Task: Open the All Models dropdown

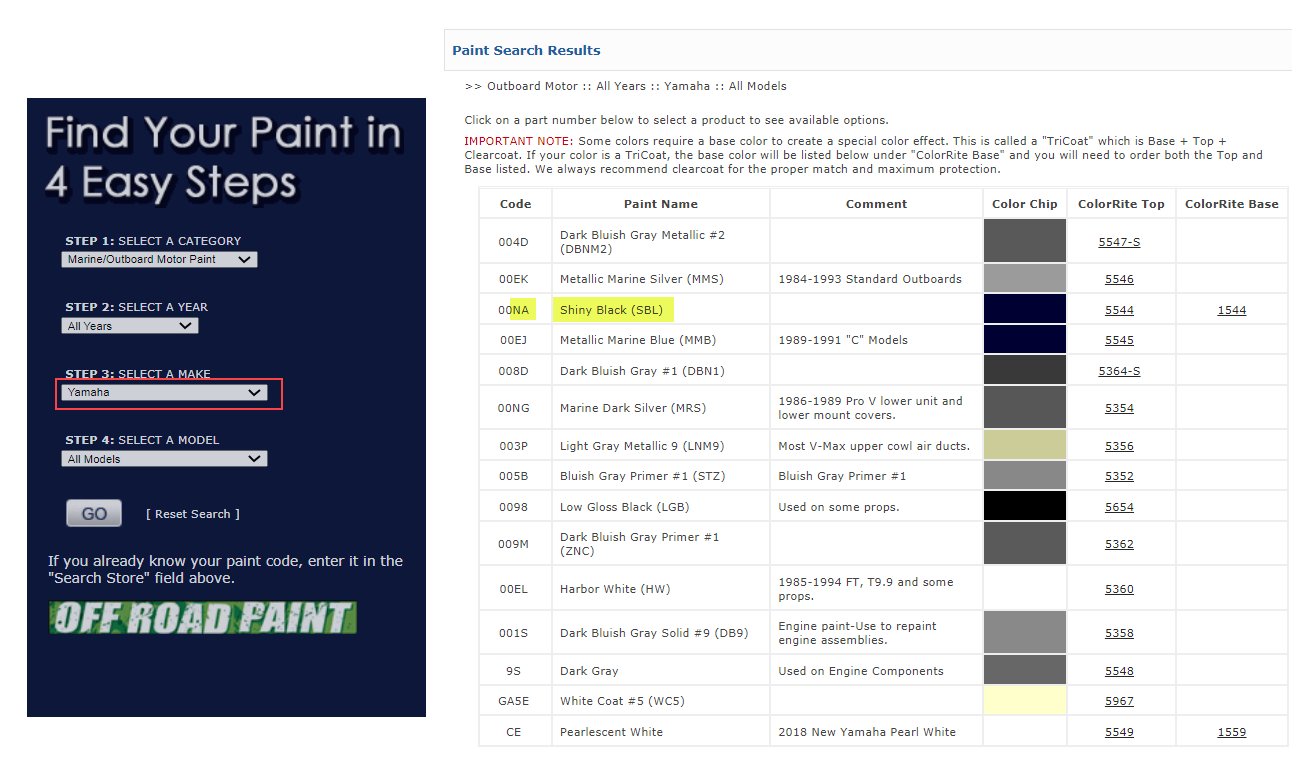Action: (x=164, y=459)
